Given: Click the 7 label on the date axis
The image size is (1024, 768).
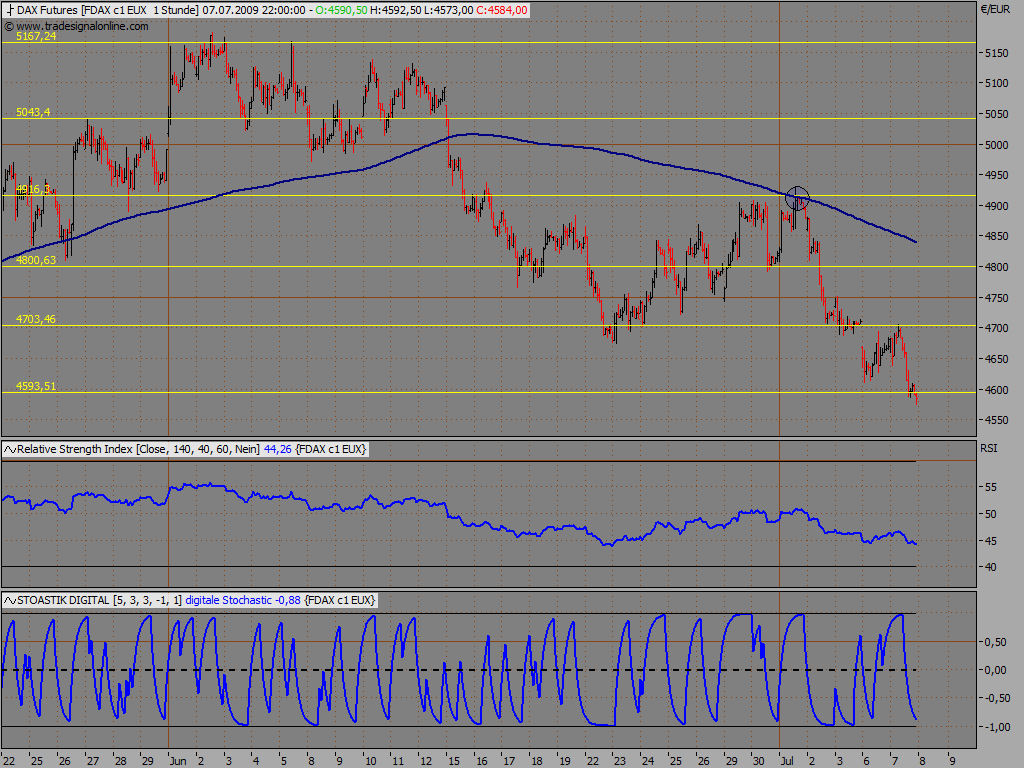Looking at the screenshot, I should (895, 761).
